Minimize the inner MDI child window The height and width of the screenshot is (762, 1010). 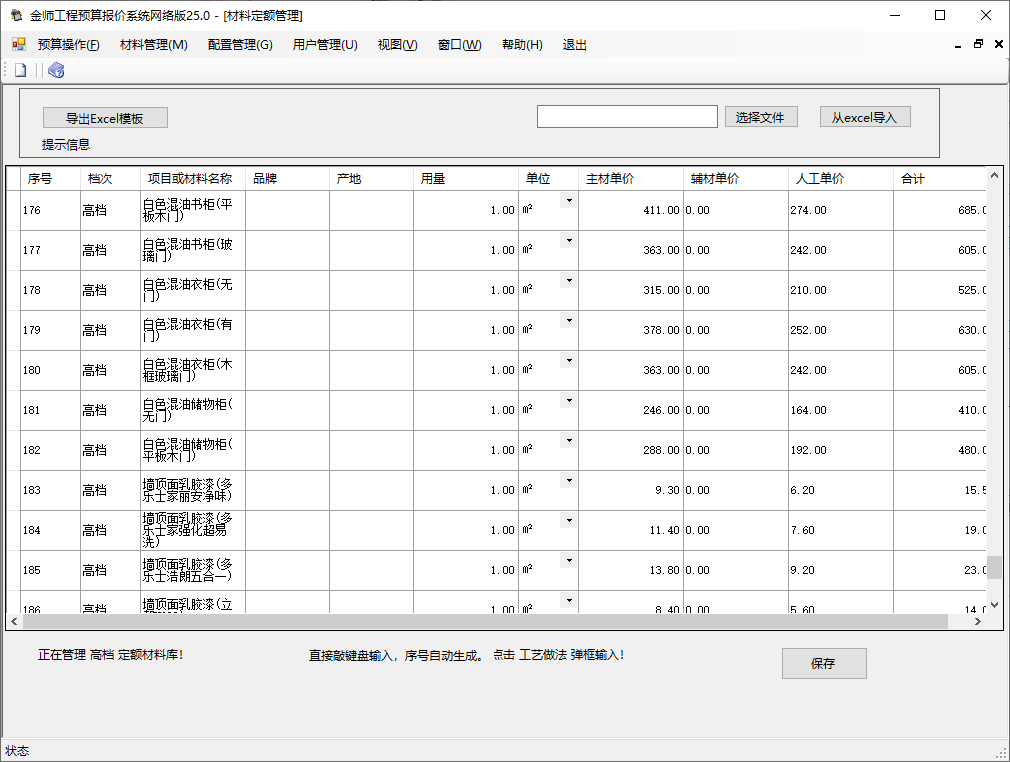(x=958, y=44)
